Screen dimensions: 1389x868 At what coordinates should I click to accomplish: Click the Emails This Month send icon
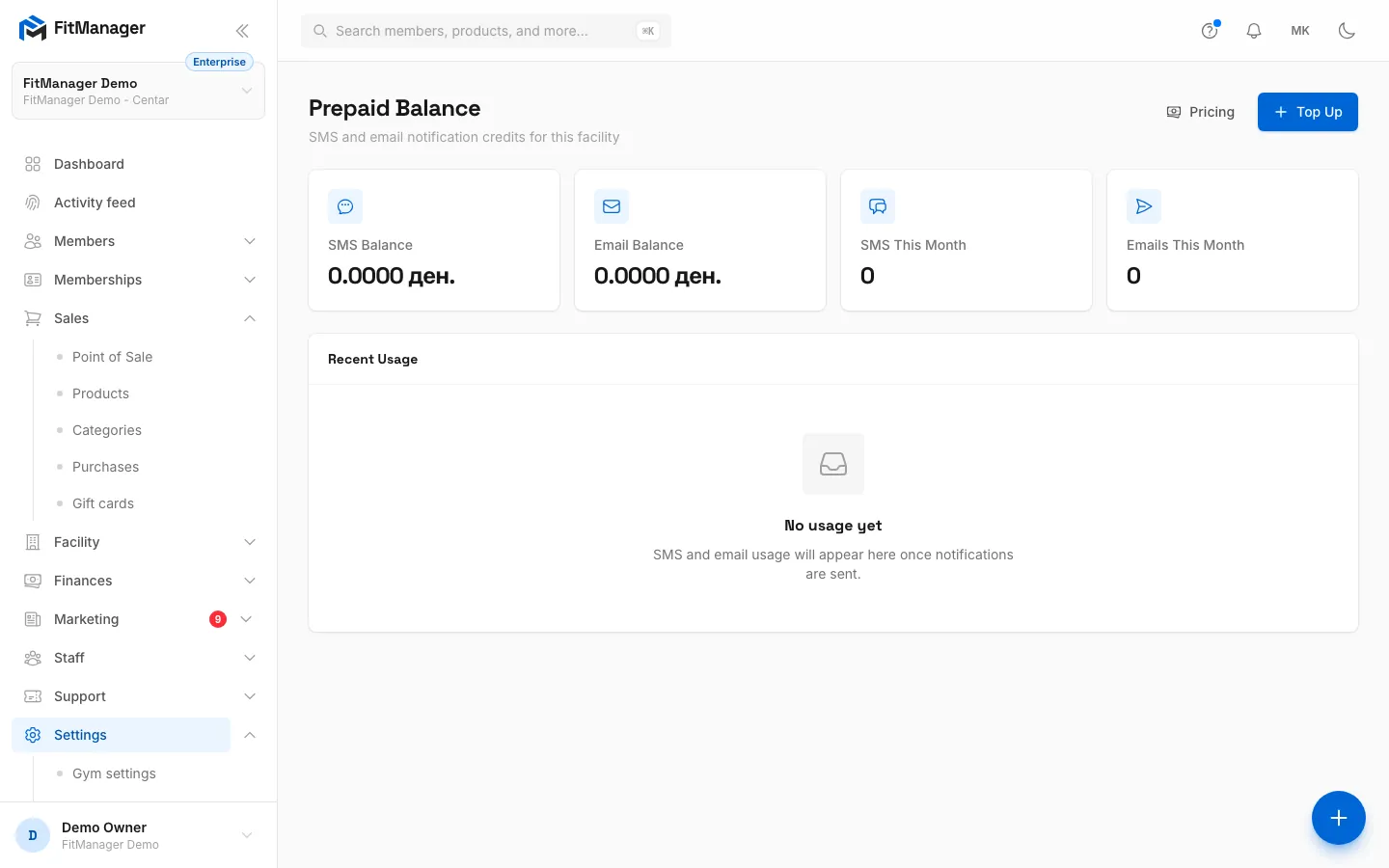[x=1144, y=206]
